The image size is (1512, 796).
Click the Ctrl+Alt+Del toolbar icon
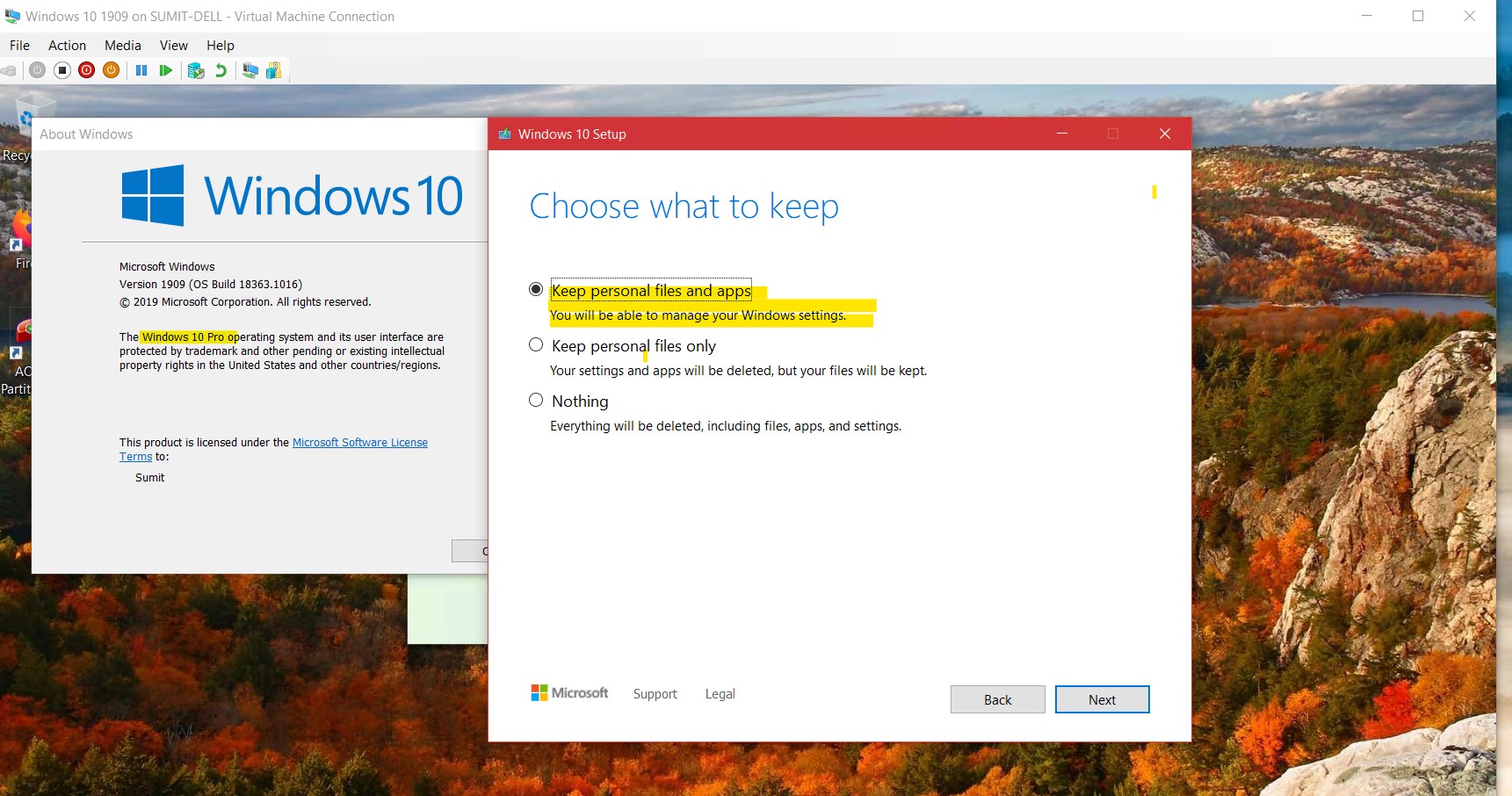(9, 70)
